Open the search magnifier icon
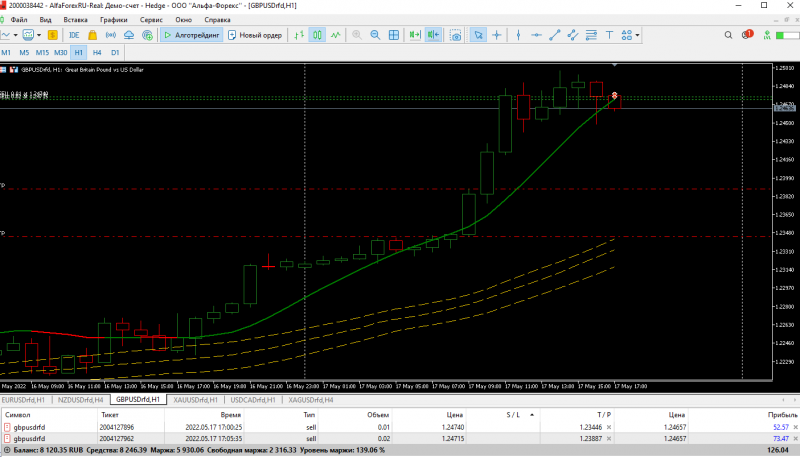800x457 pixels. pos(729,35)
